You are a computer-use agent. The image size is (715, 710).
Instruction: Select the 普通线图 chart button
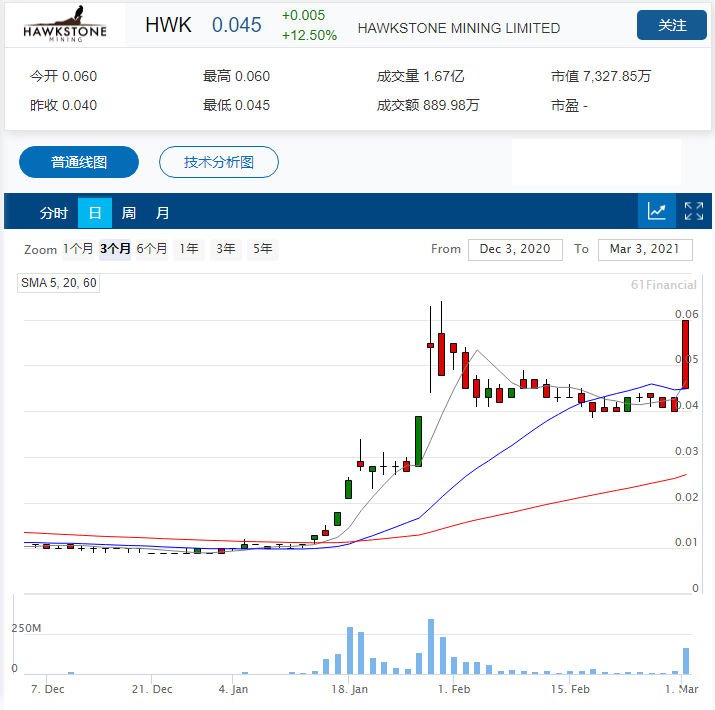pyautogui.click(x=79, y=162)
